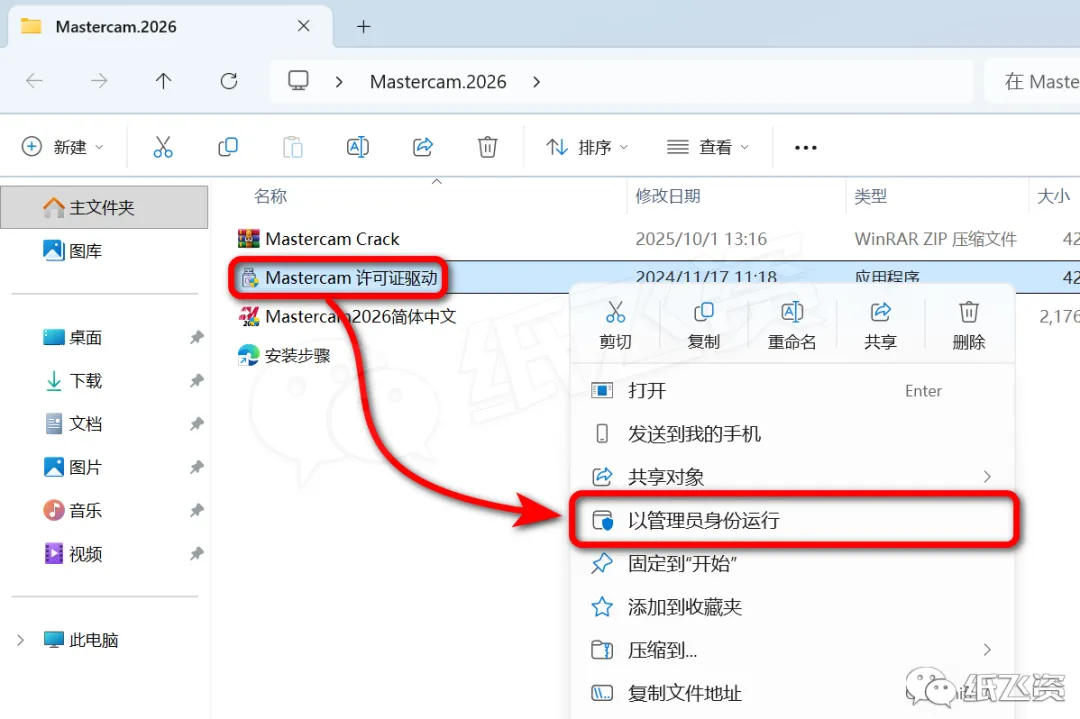
Task: Click the search box in Mastercam.2026
Action: tap(1032, 82)
